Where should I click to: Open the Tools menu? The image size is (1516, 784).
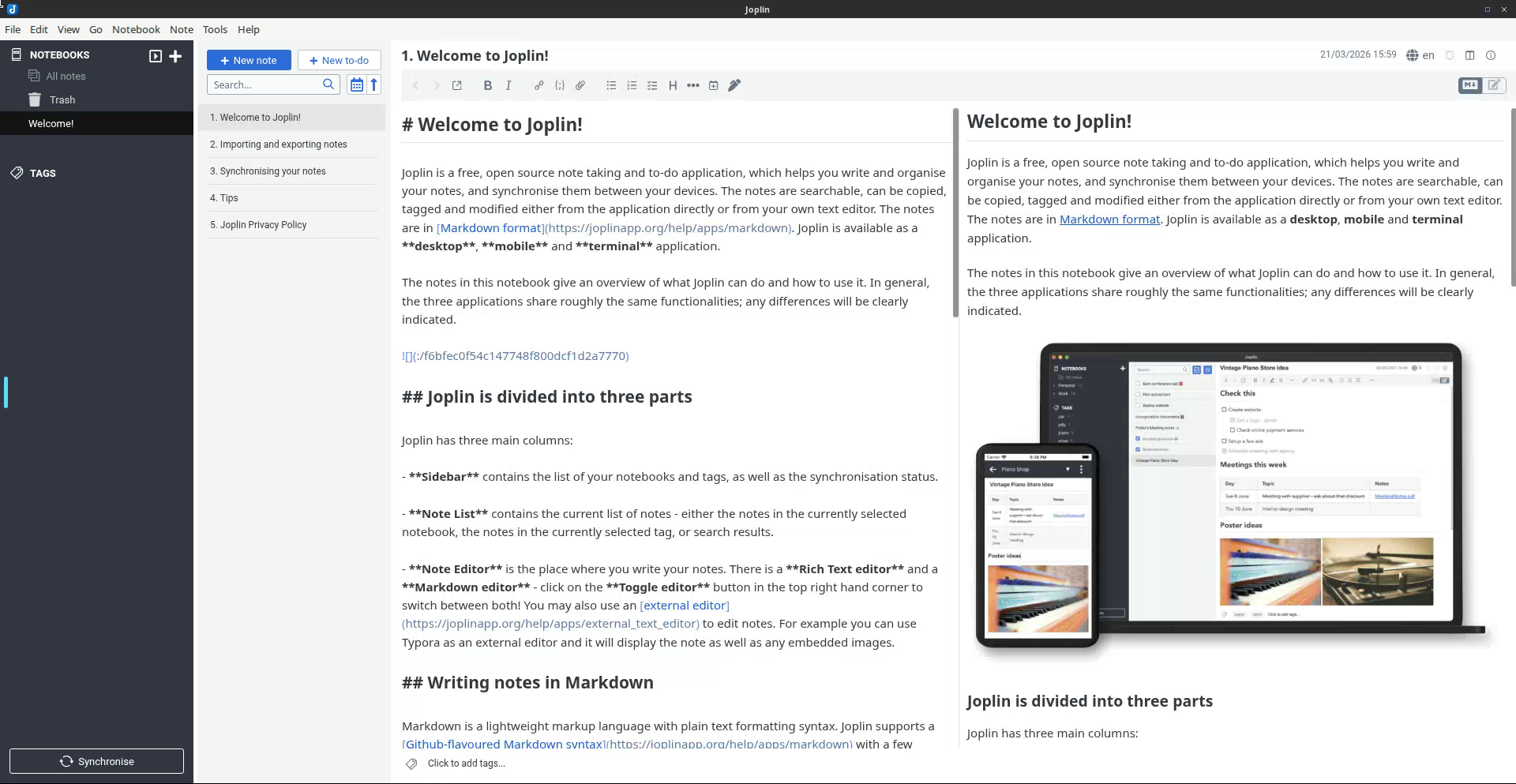coord(215,29)
